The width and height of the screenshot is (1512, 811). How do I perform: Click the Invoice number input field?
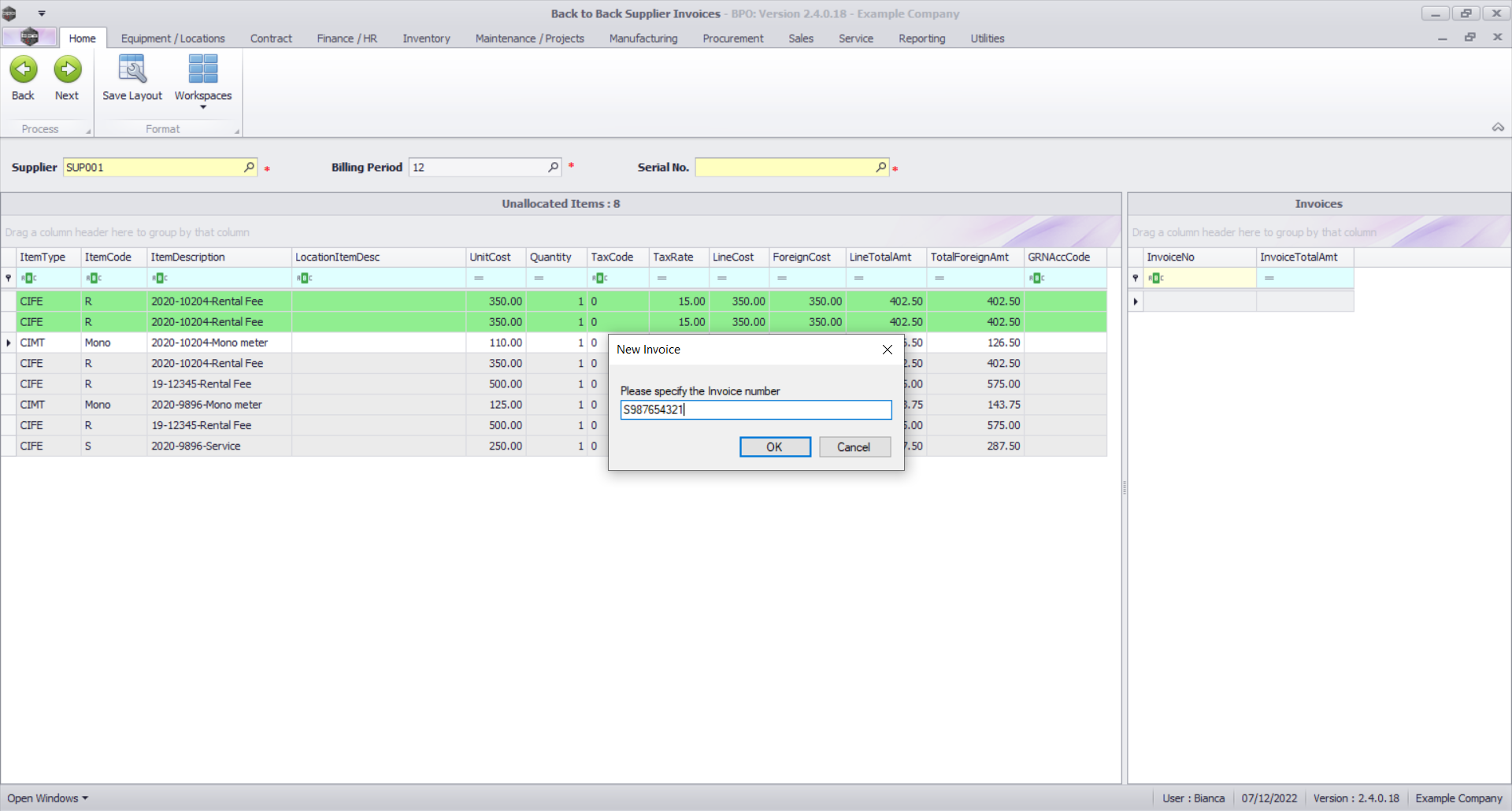click(756, 409)
